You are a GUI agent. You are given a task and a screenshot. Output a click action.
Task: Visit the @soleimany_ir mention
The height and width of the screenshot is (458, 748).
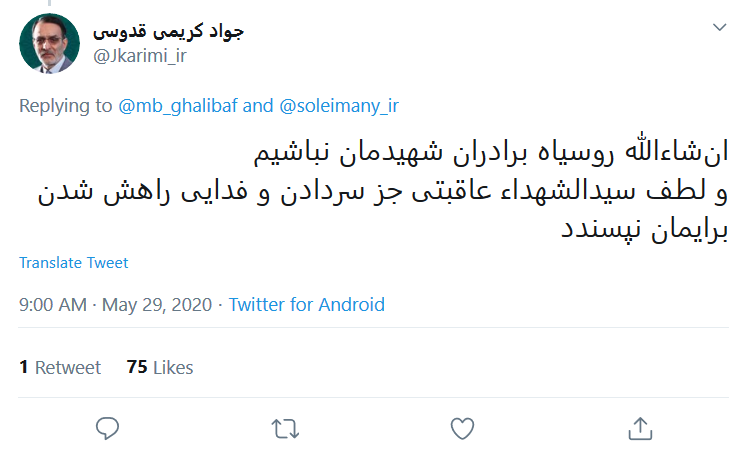pyautogui.click(x=338, y=105)
